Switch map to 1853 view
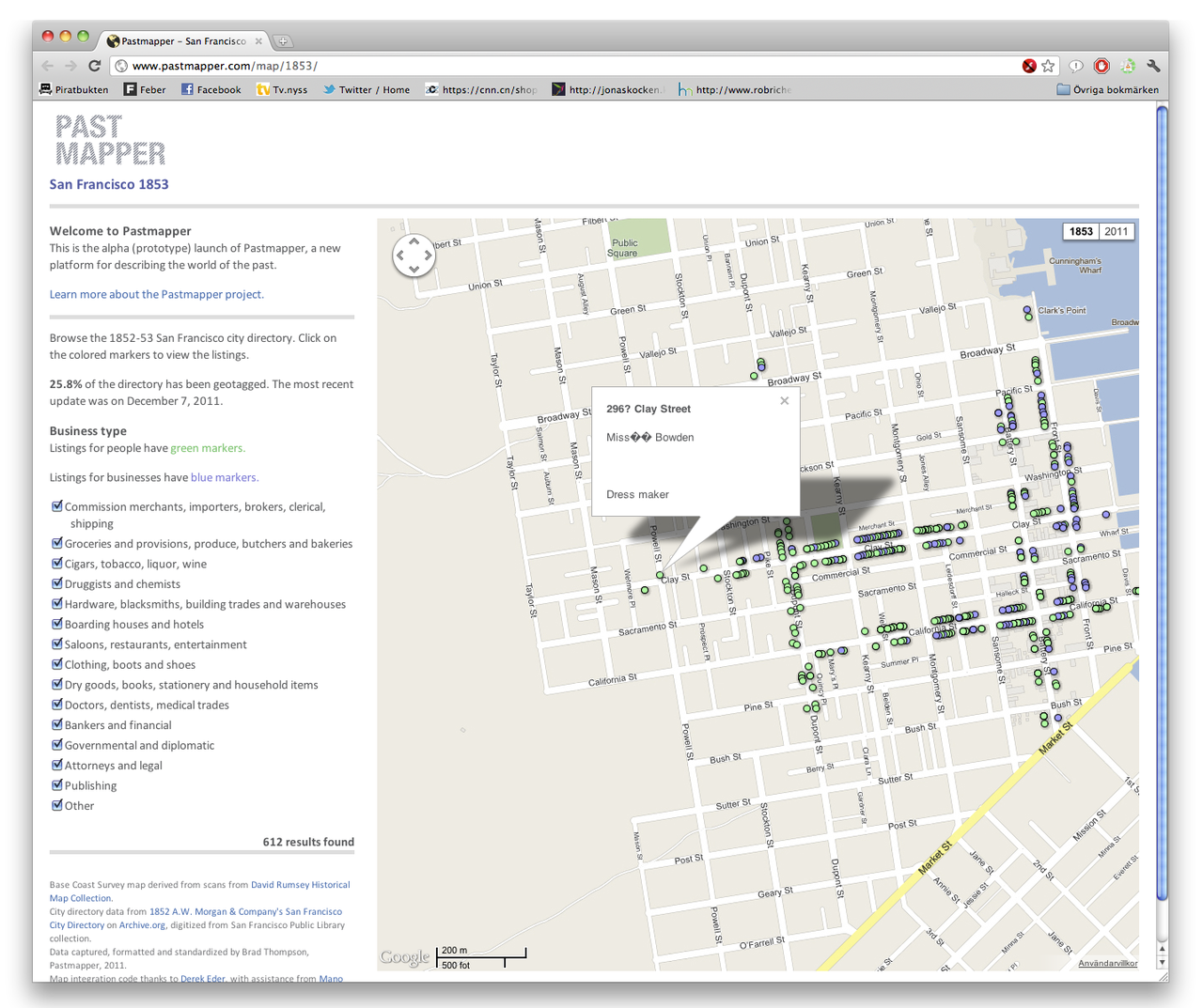 tap(1081, 231)
